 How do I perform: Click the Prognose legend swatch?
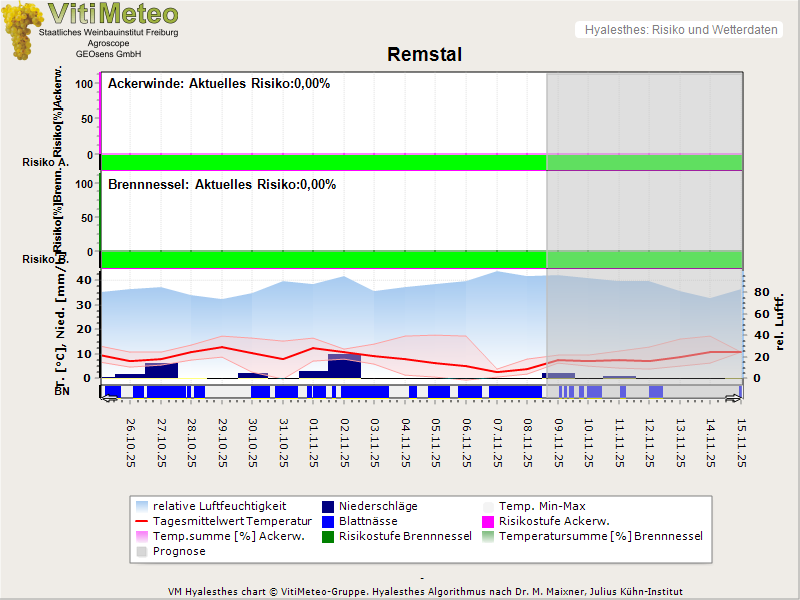[142, 551]
